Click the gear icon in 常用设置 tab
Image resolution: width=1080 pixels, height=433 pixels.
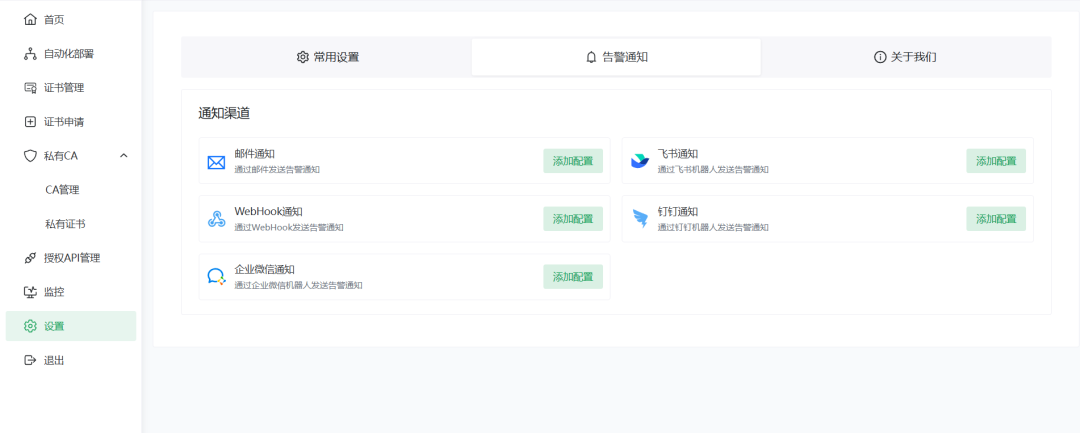(x=302, y=57)
